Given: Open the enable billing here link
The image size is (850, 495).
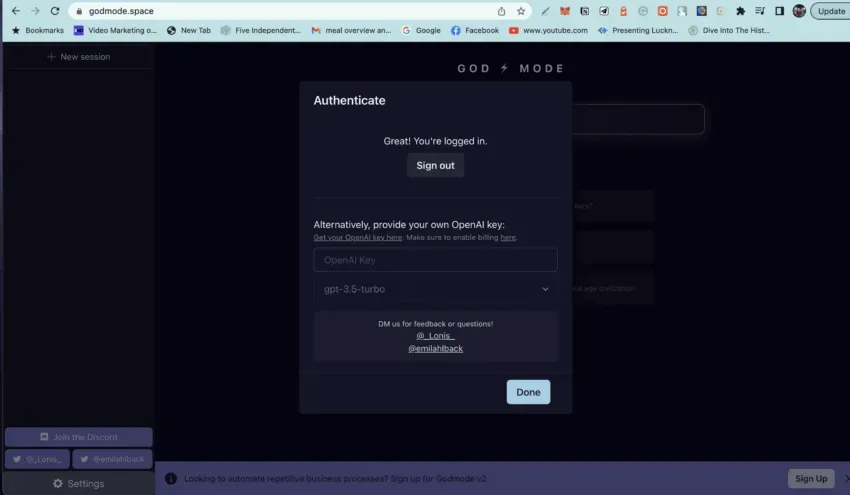Looking at the screenshot, I should (x=508, y=237).
